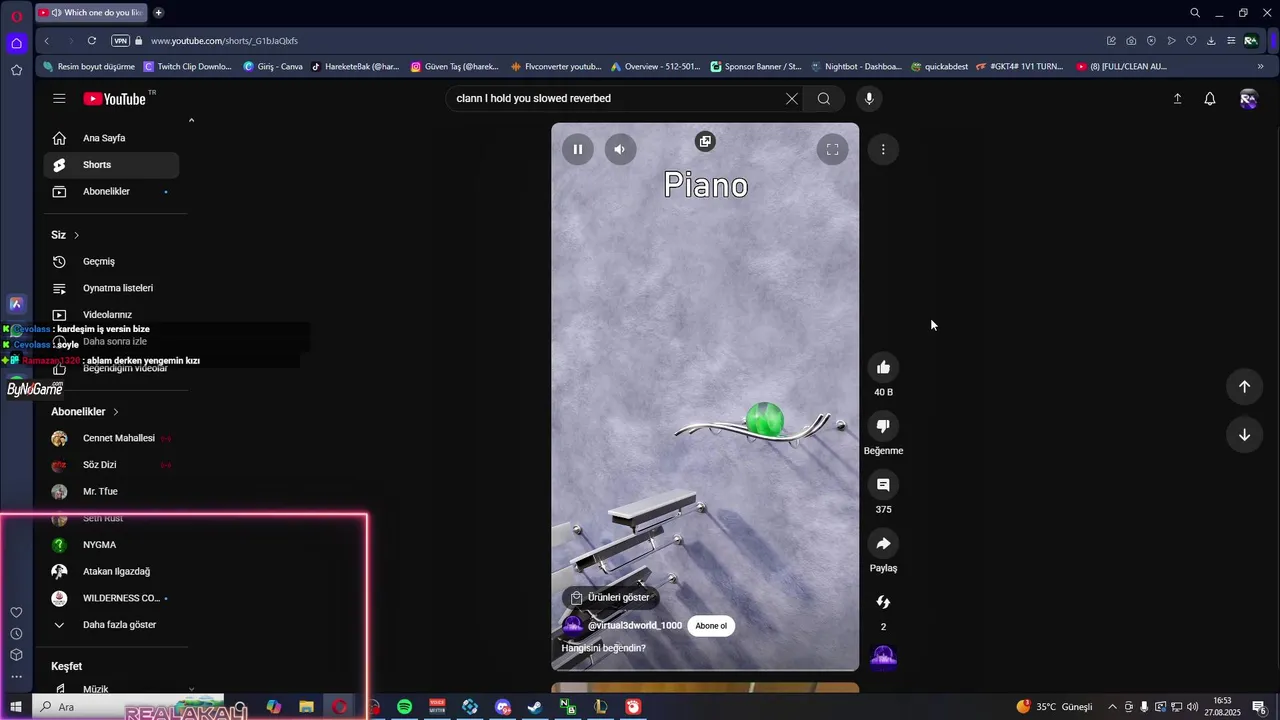Open the Shorts sound thumbnail

pyautogui.click(x=883, y=657)
